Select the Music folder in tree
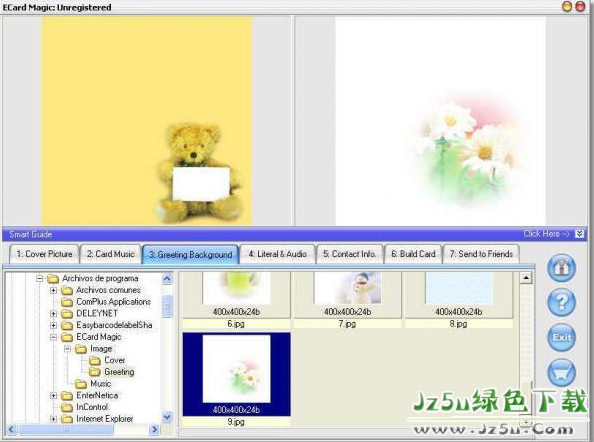Viewport: 594px width, 442px height. click(100, 384)
